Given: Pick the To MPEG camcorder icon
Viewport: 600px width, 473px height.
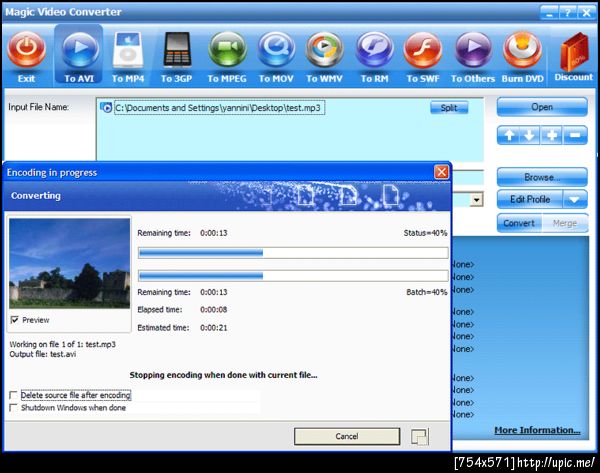Looking at the screenshot, I should 227,51.
